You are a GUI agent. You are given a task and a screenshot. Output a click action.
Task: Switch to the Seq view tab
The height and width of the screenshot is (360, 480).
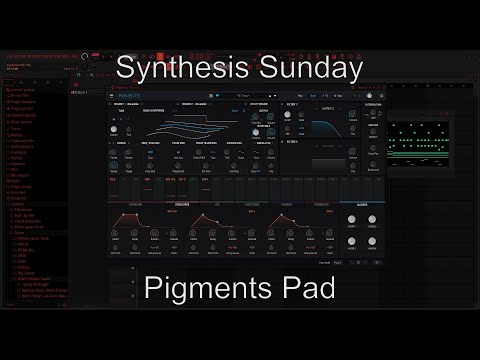click(338, 96)
